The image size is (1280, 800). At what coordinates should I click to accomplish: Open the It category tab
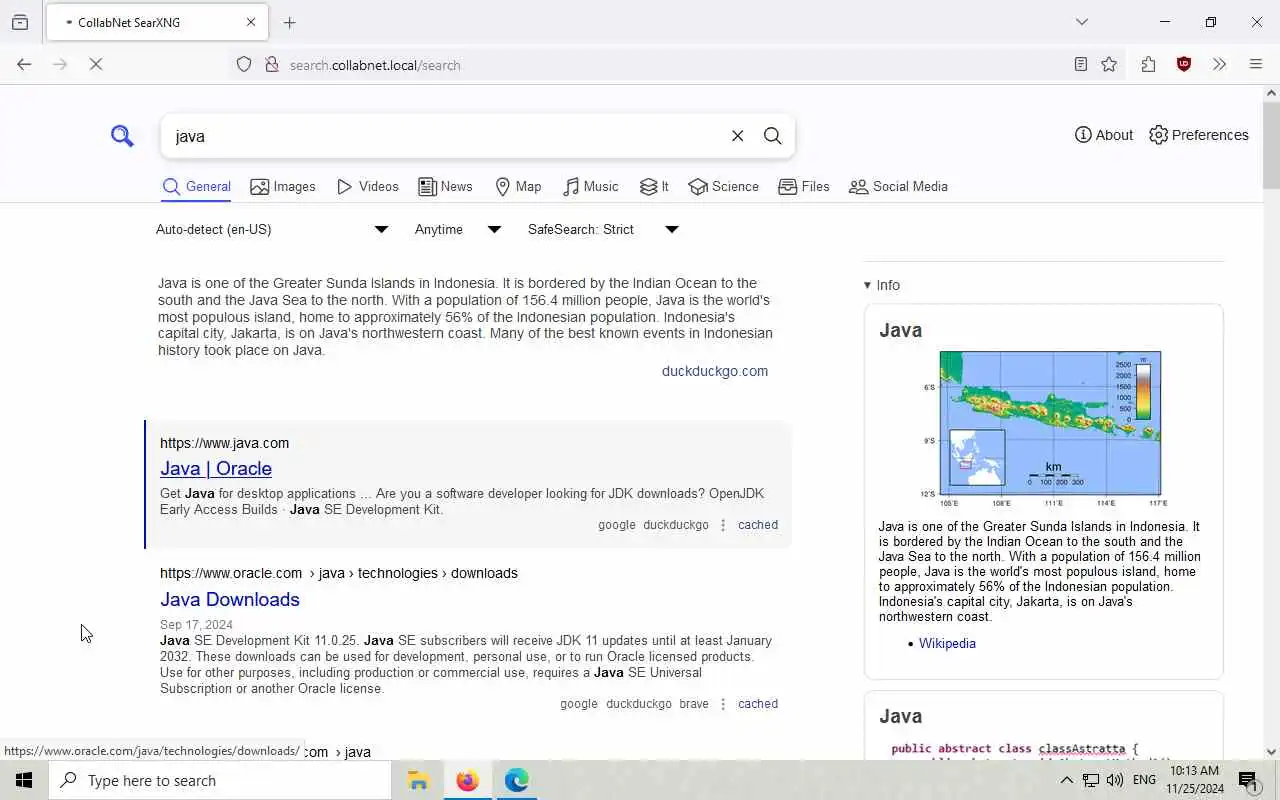coord(654,187)
